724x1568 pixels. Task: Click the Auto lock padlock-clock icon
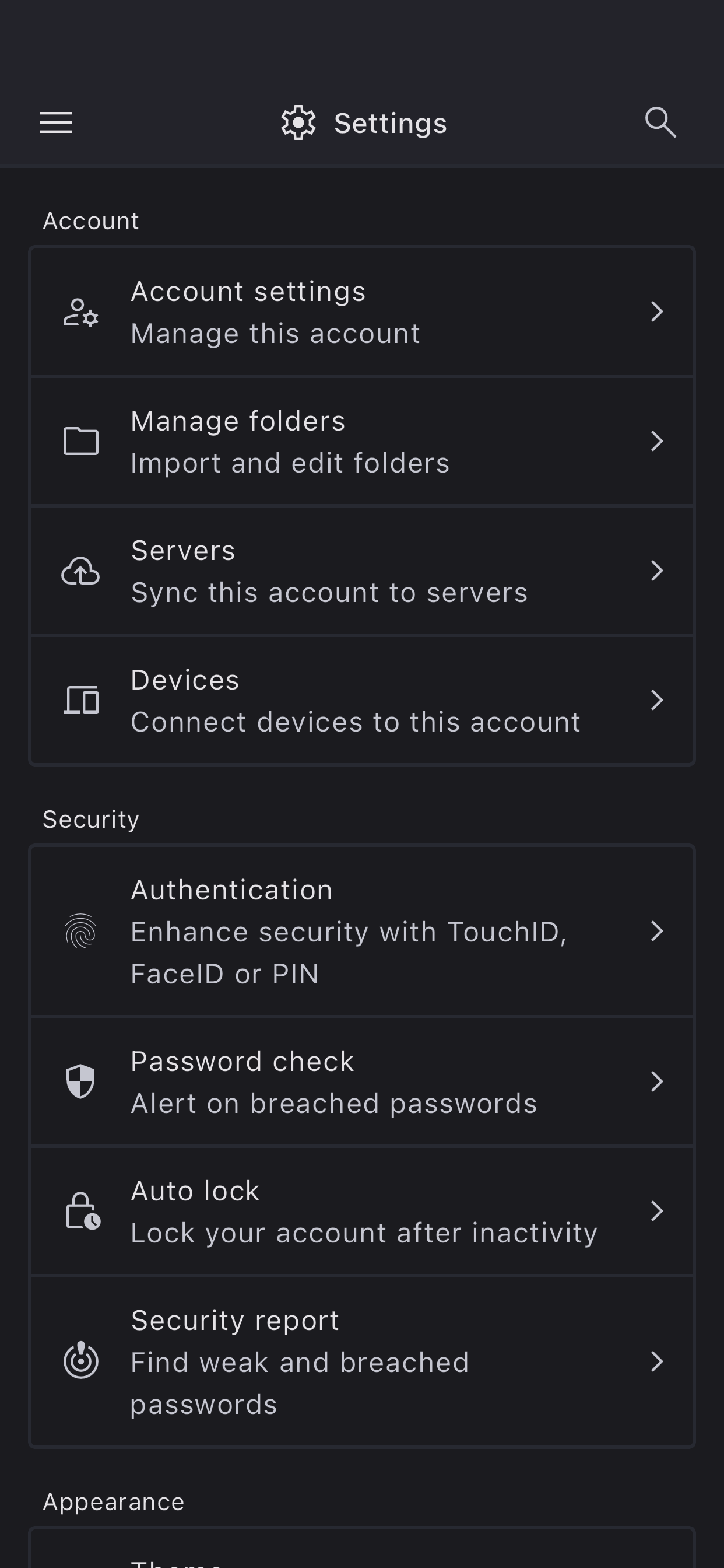pyautogui.click(x=83, y=1212)
